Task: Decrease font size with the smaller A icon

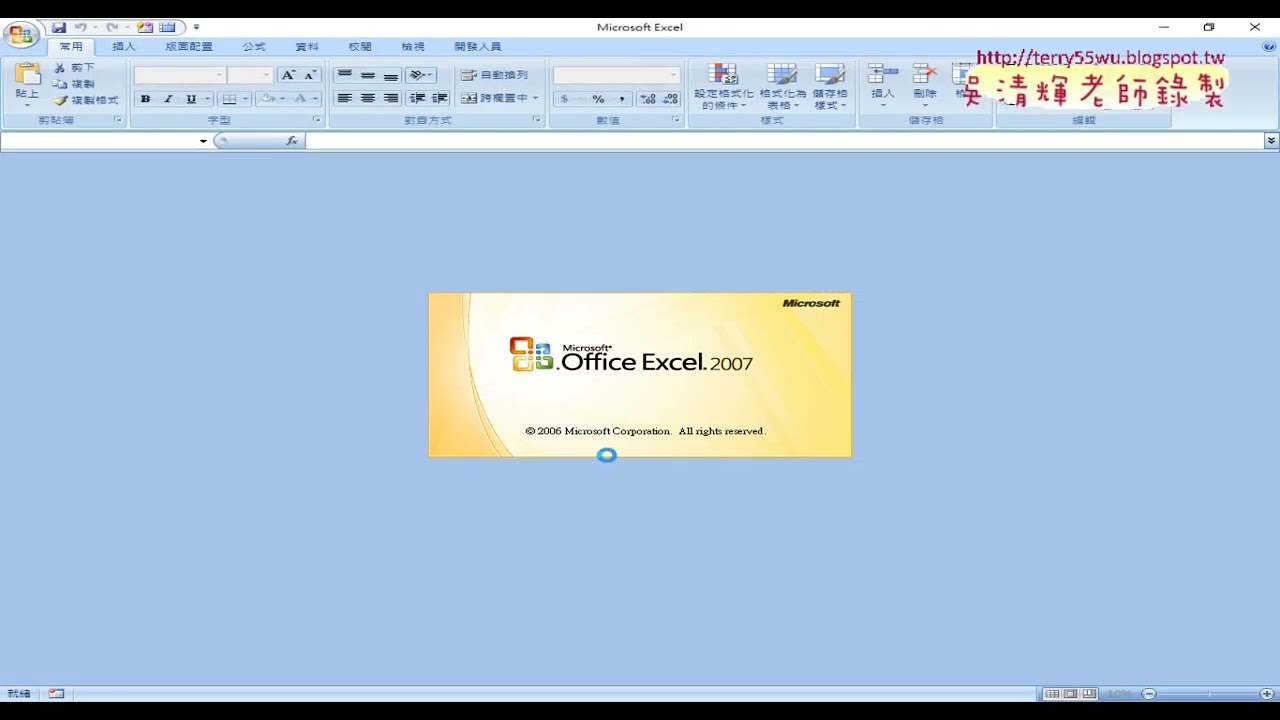Action: [310, 75]
